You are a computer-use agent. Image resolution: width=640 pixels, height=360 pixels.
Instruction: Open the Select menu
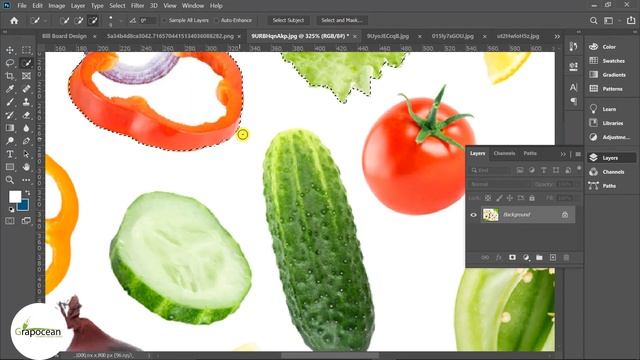click(117, 6)
